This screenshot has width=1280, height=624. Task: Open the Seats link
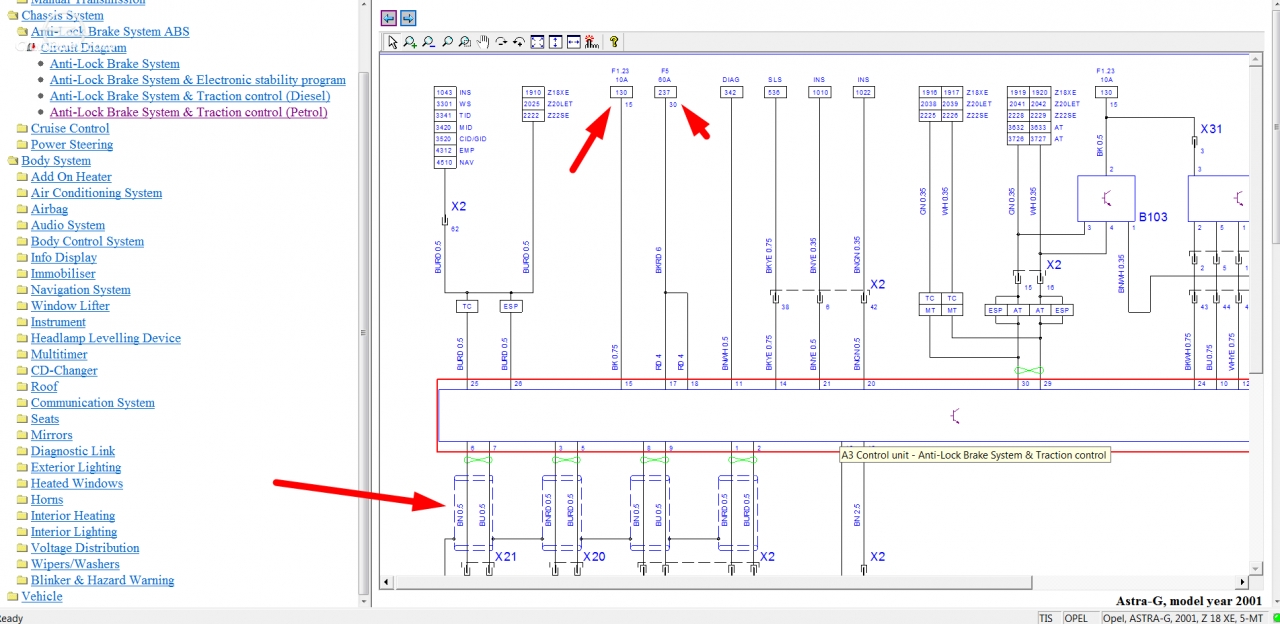(x=45, y=419)
